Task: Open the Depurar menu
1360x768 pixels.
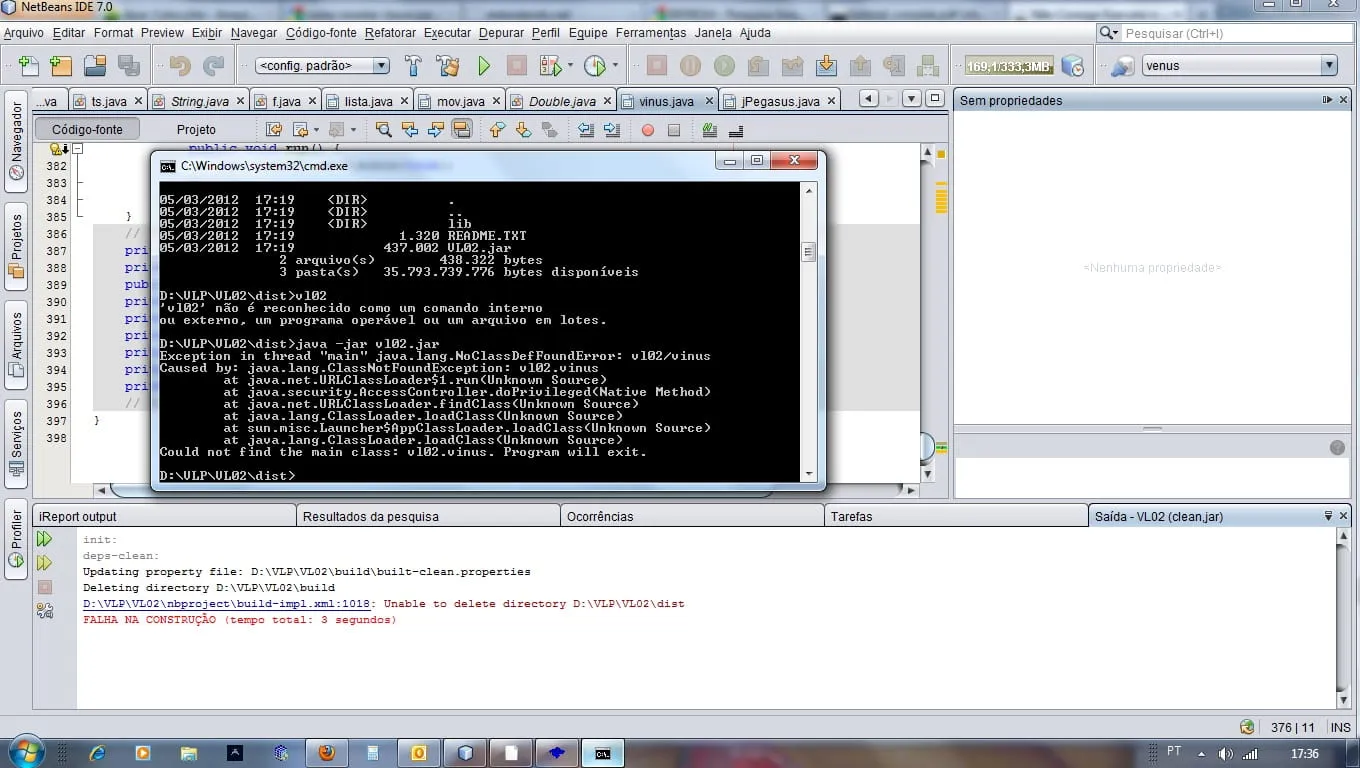Action: pyautogui.click(x=501, y=33)
